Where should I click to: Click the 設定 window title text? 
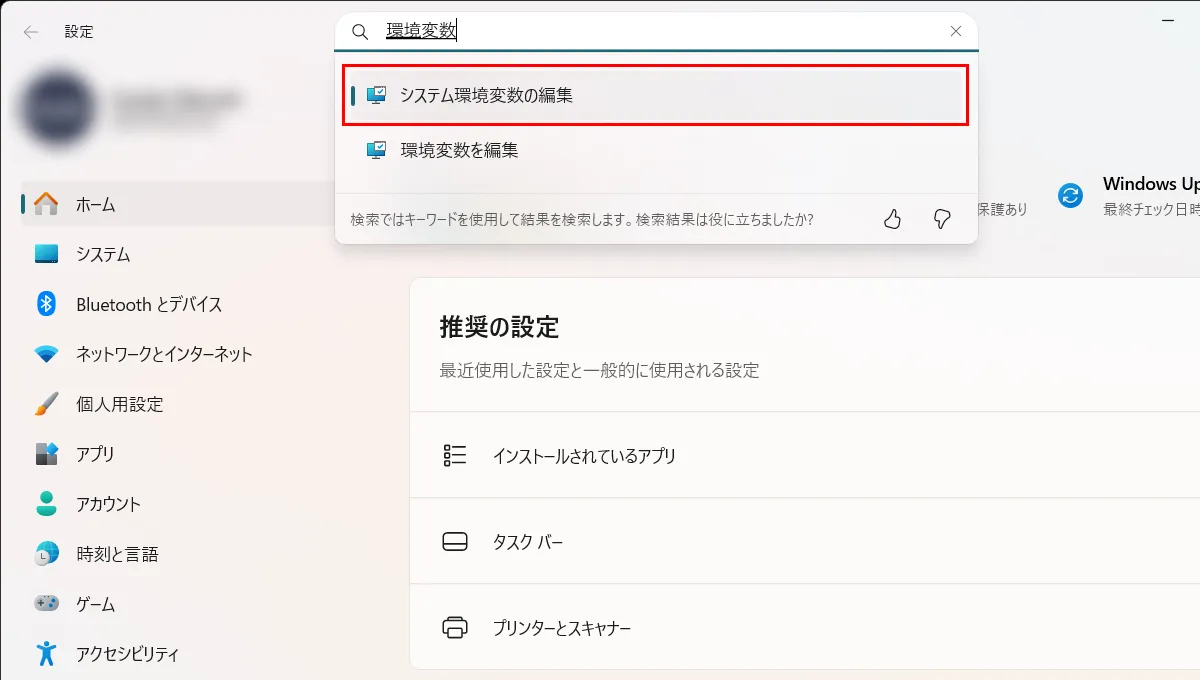[x=79, y=32]
